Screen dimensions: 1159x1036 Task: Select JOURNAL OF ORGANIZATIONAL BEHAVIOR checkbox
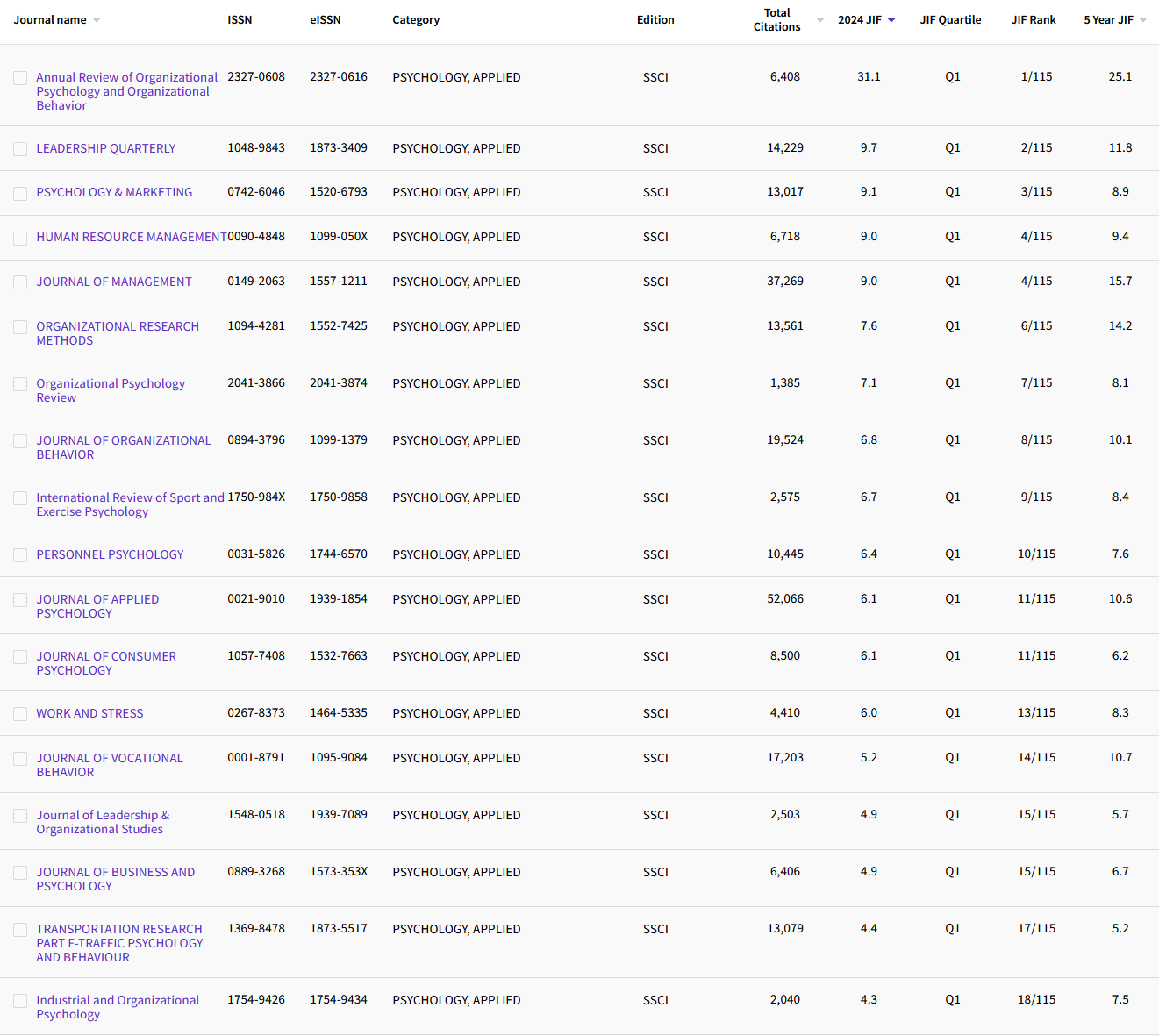(x=20, y=441)
